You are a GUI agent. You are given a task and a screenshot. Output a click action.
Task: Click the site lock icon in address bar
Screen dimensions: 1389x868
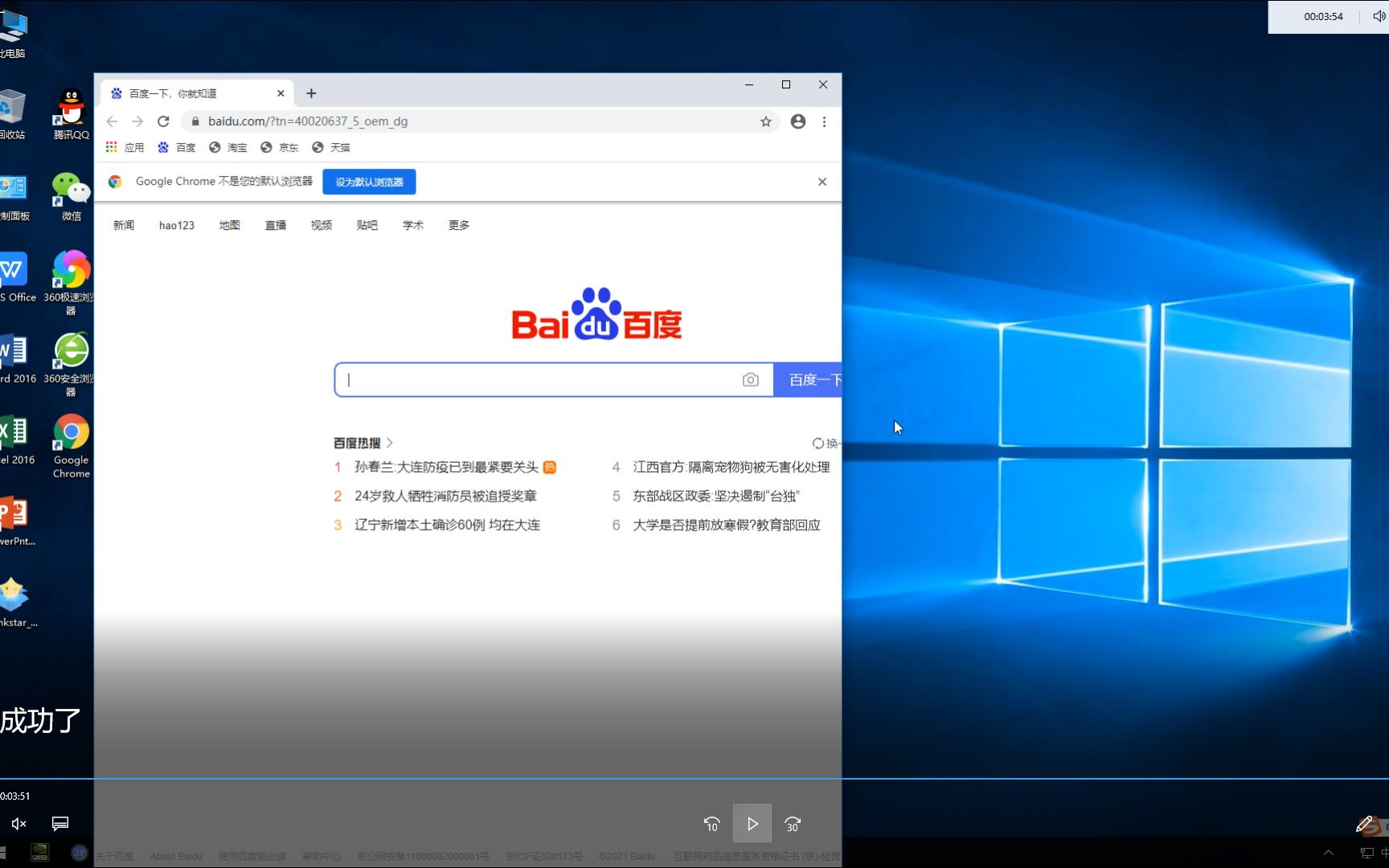click(x=195, y=121)
